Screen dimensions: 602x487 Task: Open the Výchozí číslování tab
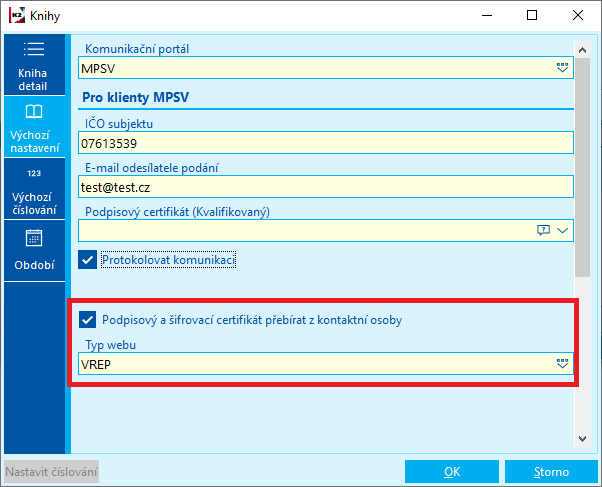pyautogui.click(x=34, y=189)
